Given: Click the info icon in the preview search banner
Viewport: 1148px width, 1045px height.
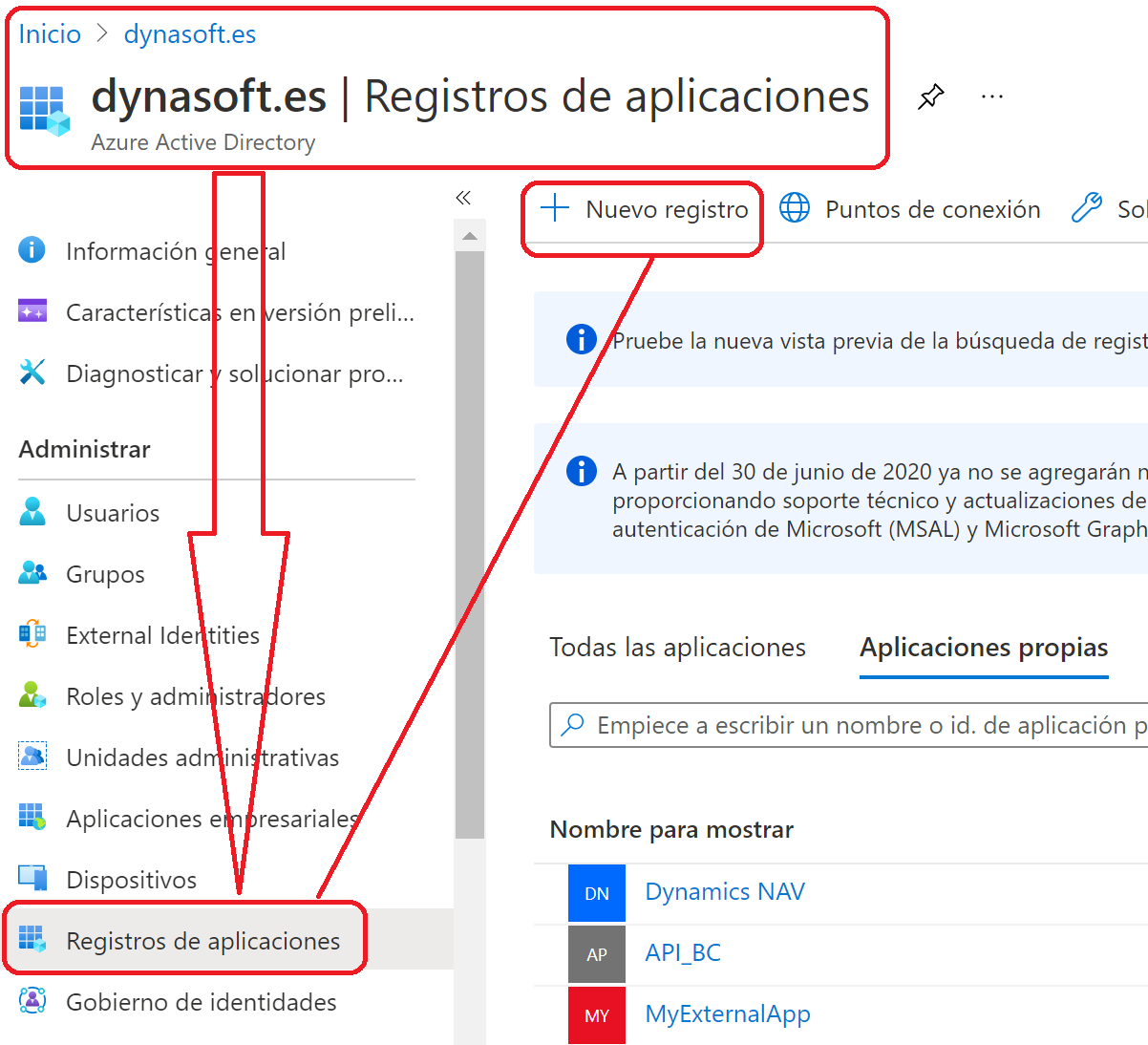Looking at the screenshot, I should [x=582, y=339].
